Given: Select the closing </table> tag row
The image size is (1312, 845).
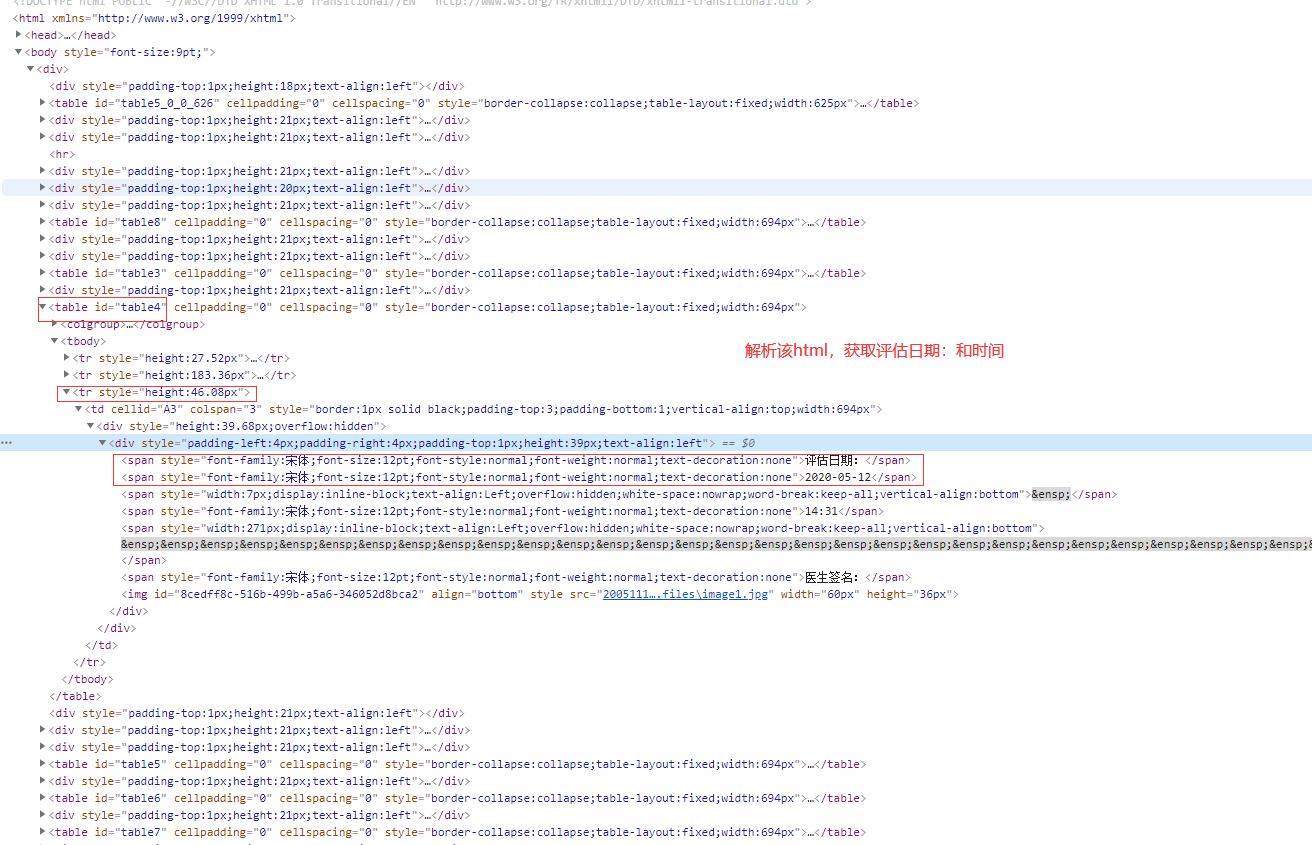Looking at the screenshot, I should coord(75,696).
